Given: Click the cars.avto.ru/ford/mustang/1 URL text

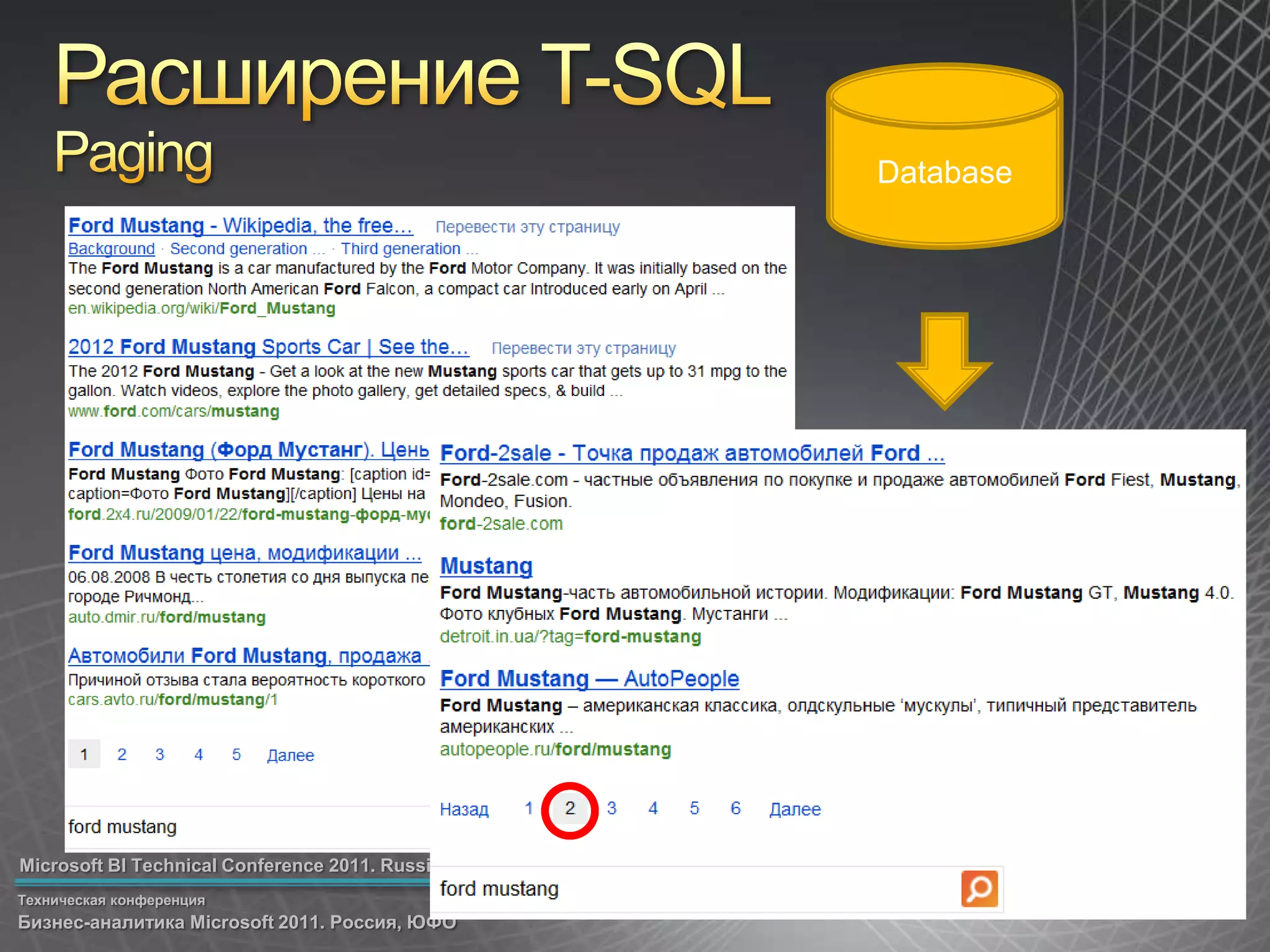Looking at the screenshot, I should click(x=173, y=700).
